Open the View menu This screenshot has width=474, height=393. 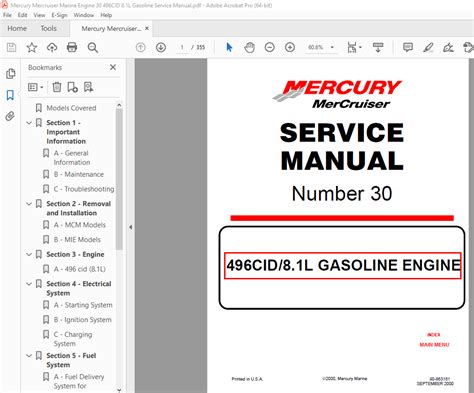click(x=39, y=15)
